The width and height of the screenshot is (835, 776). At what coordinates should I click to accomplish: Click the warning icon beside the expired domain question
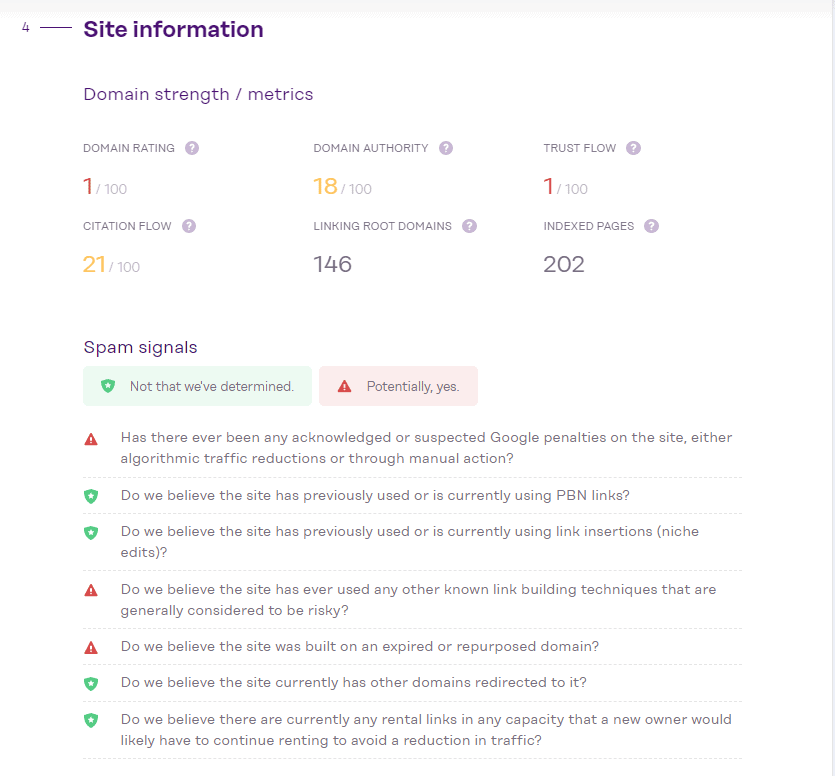[x=91, y=647]
